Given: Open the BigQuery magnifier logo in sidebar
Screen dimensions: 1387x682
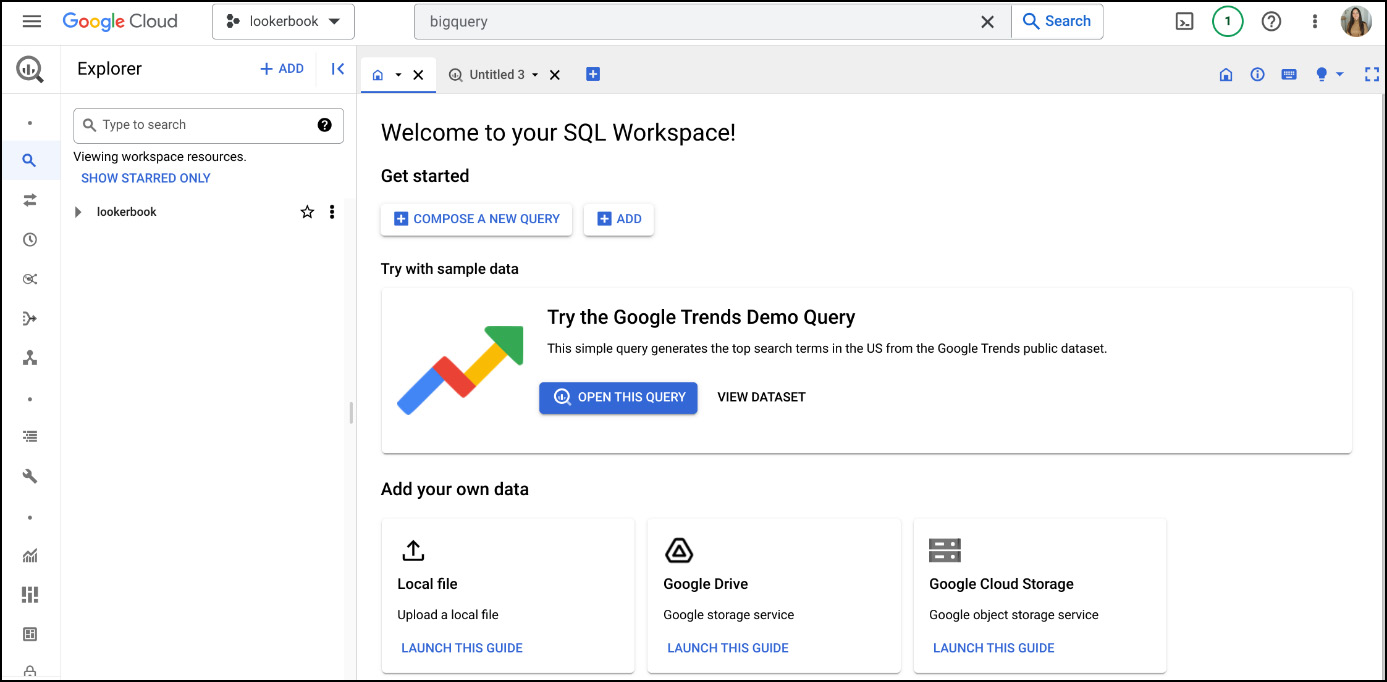Looking at the screenshot, I should pyautogui.click(x=30, y=69).
